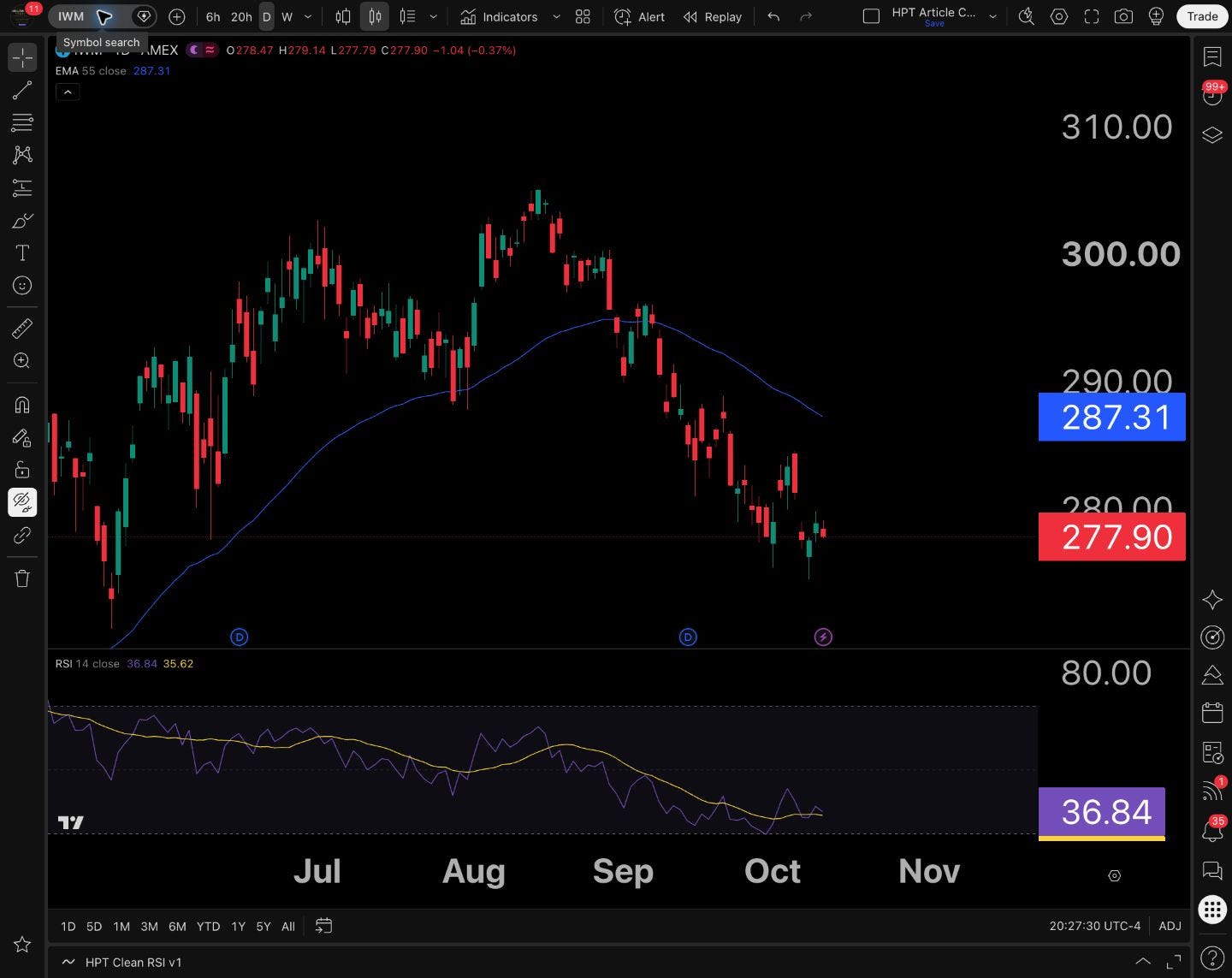The width and height of the screenshot is (1232, 978).
Task: Open the Help Center question mark
Action: click(1212, 957)
